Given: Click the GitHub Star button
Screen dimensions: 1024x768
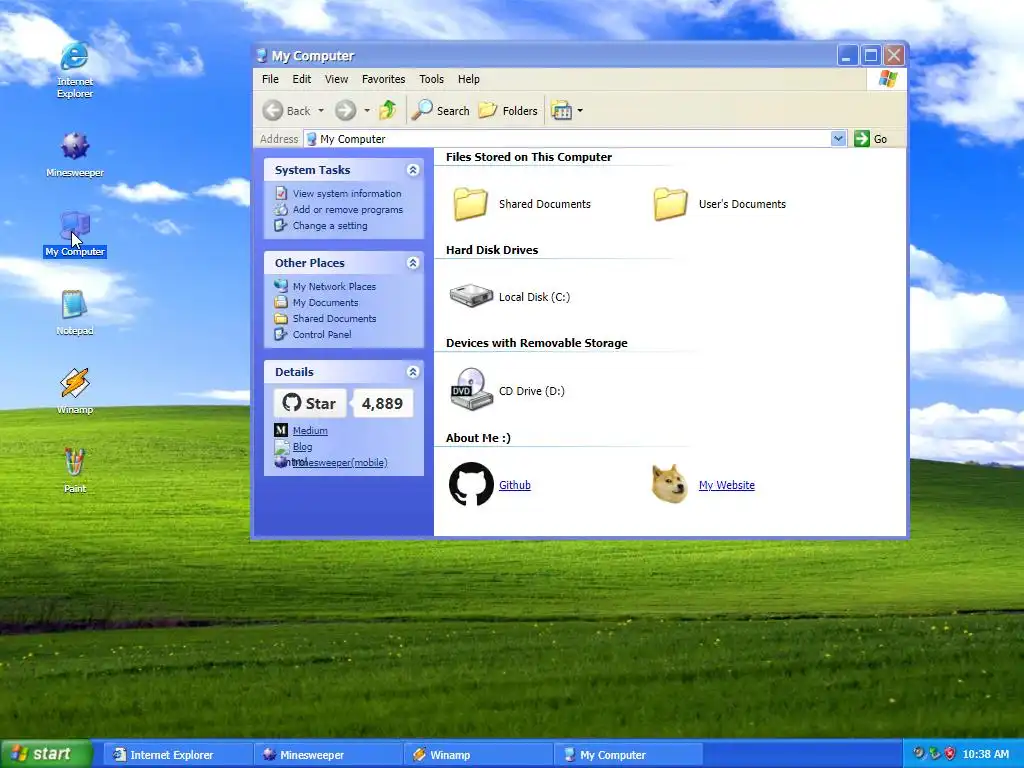Looking at the screenshot, I should [x=310, y=404].
